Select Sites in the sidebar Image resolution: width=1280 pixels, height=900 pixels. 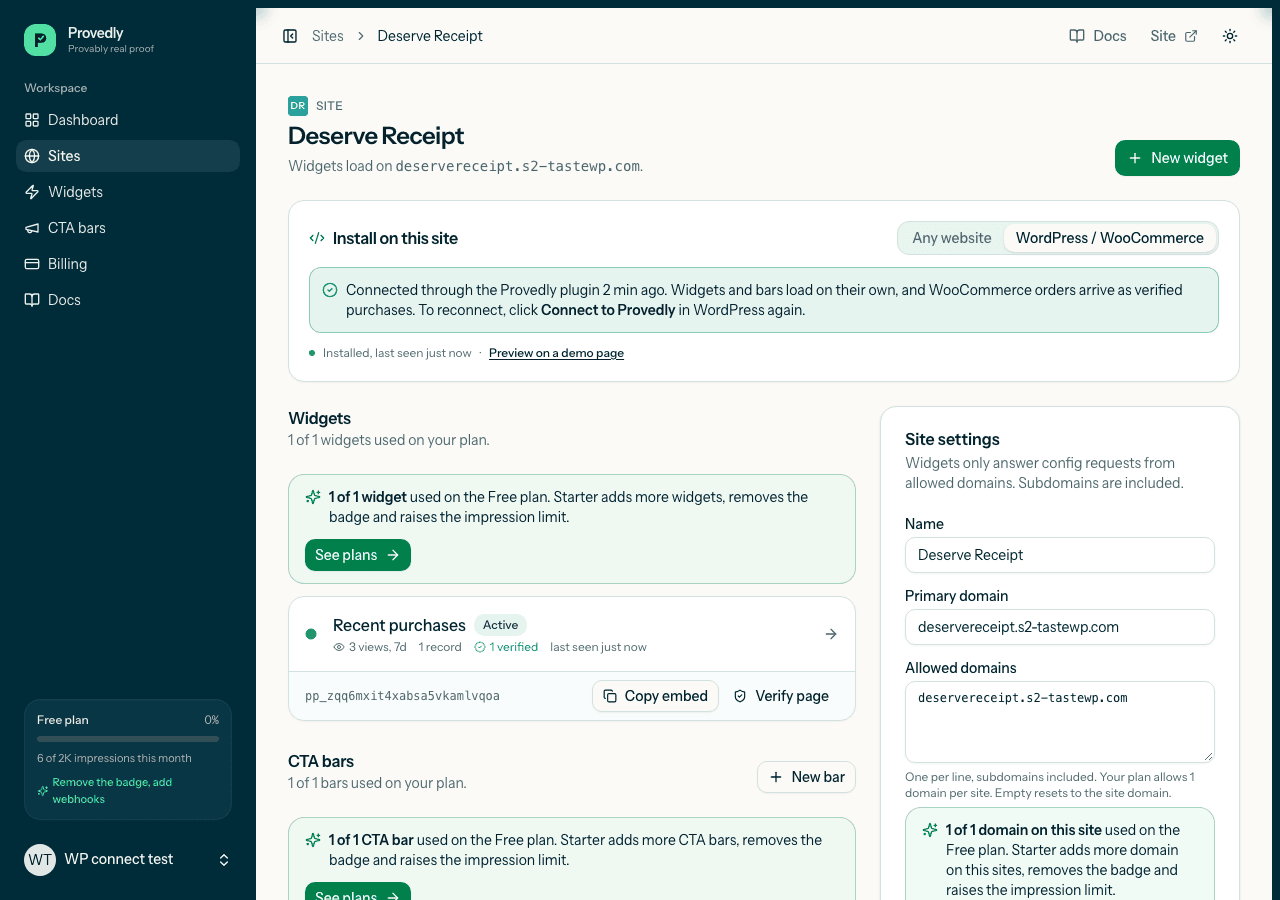click(128, 156)
